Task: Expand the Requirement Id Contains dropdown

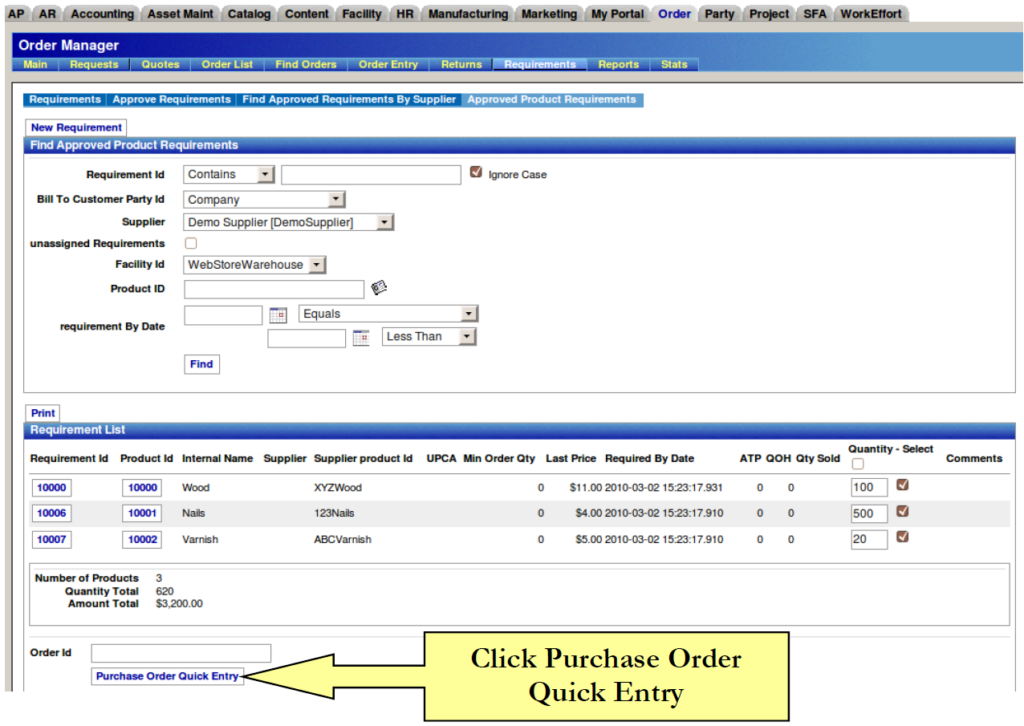Action: click(x=229, y=174)
